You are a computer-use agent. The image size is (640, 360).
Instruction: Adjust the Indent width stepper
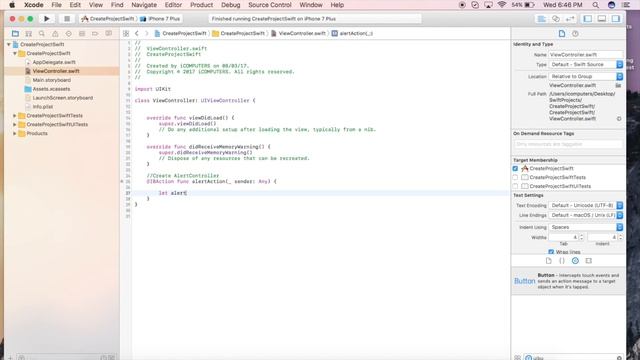pos(620,237)
